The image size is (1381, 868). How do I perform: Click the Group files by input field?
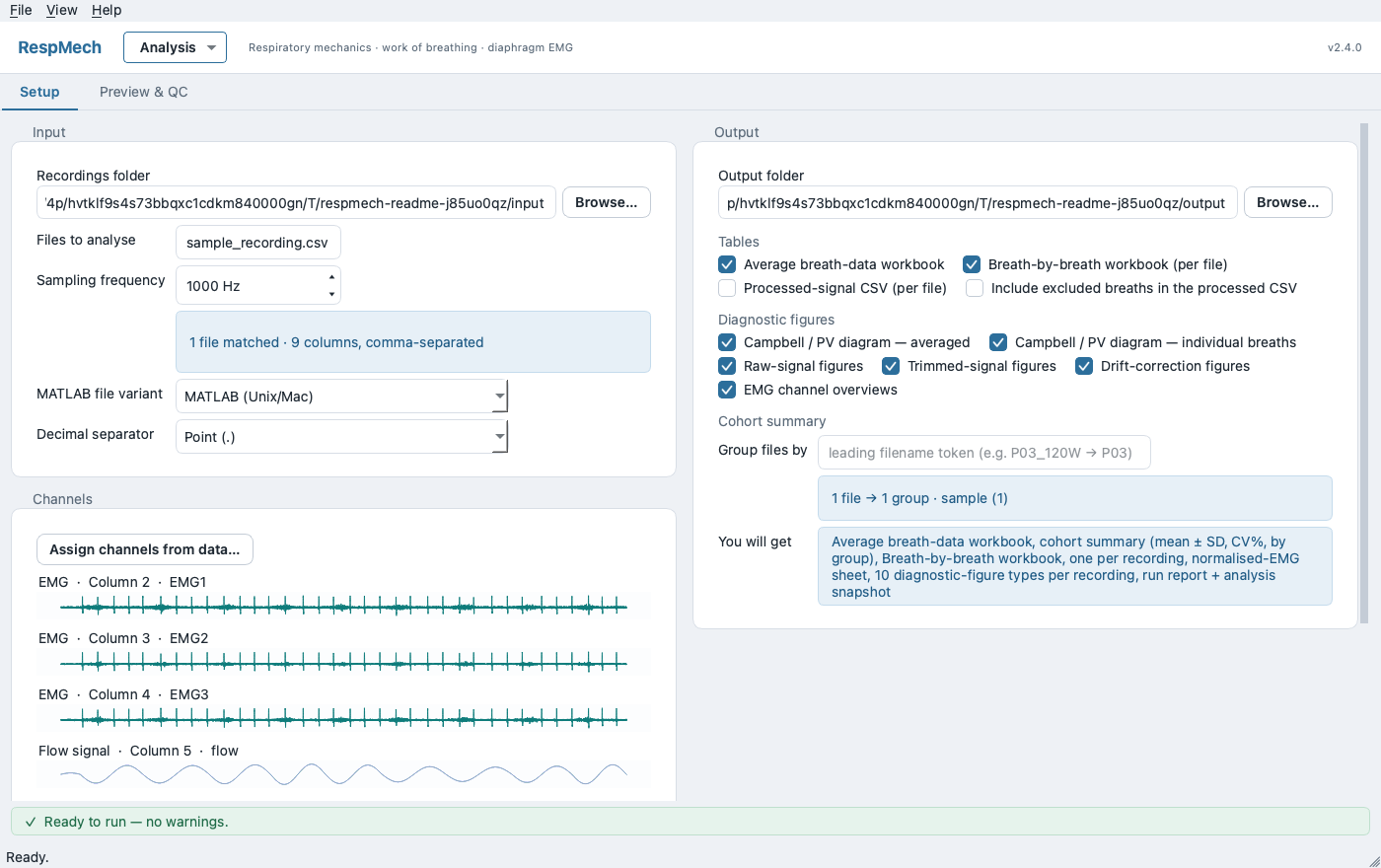983,453
